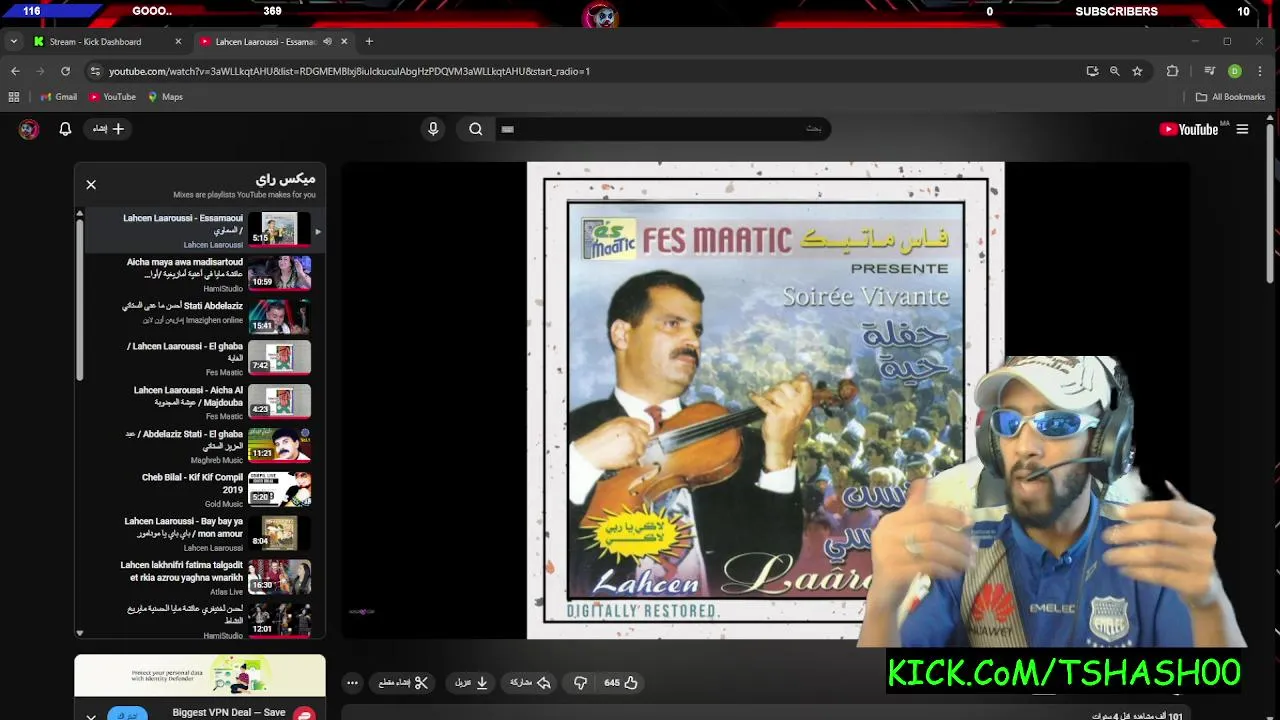Open the Maps bookmark

point(166,97)
